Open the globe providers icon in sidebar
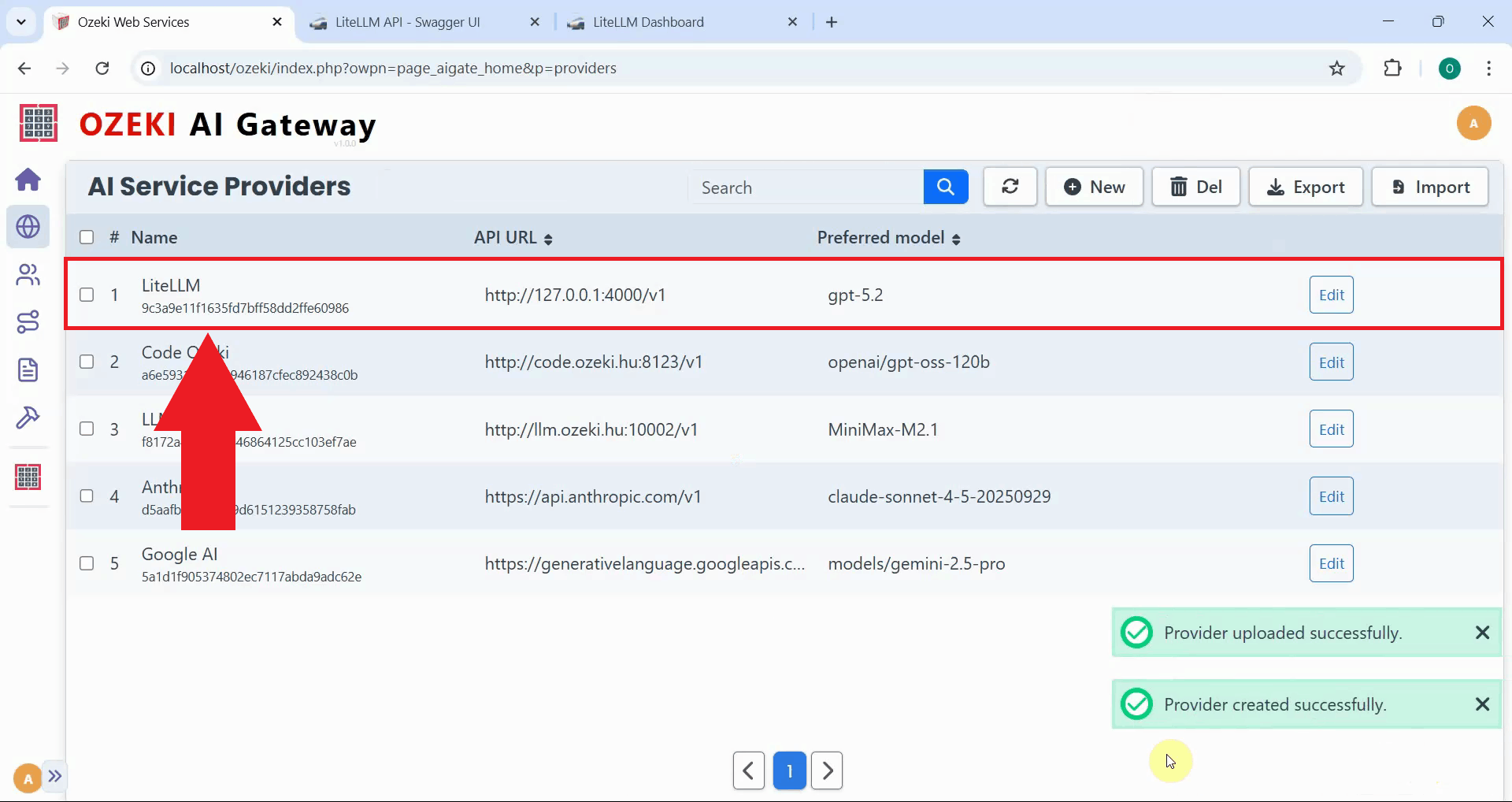1512x802 pixels. pyautogui.click(x=28, y=227)
